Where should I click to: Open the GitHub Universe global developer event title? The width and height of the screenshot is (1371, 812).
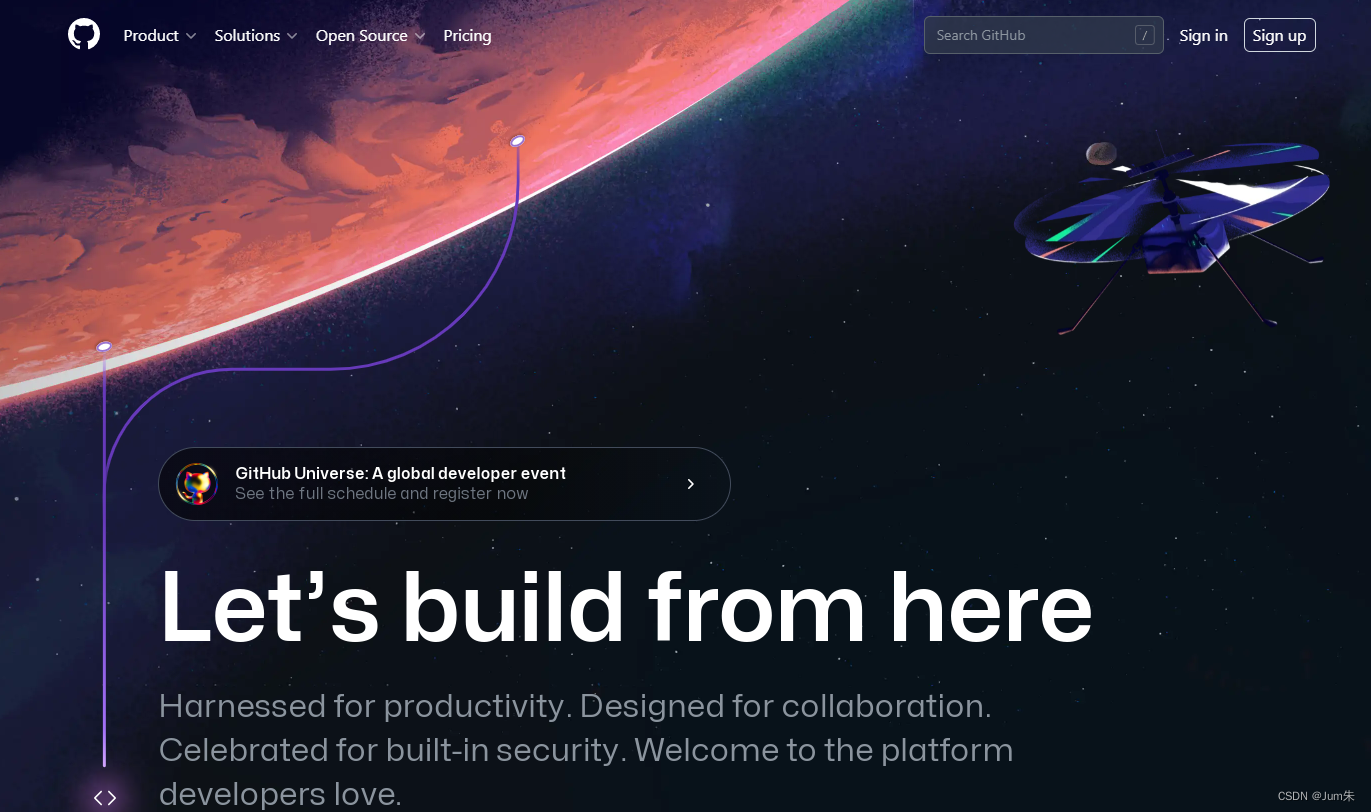(401, 473)
